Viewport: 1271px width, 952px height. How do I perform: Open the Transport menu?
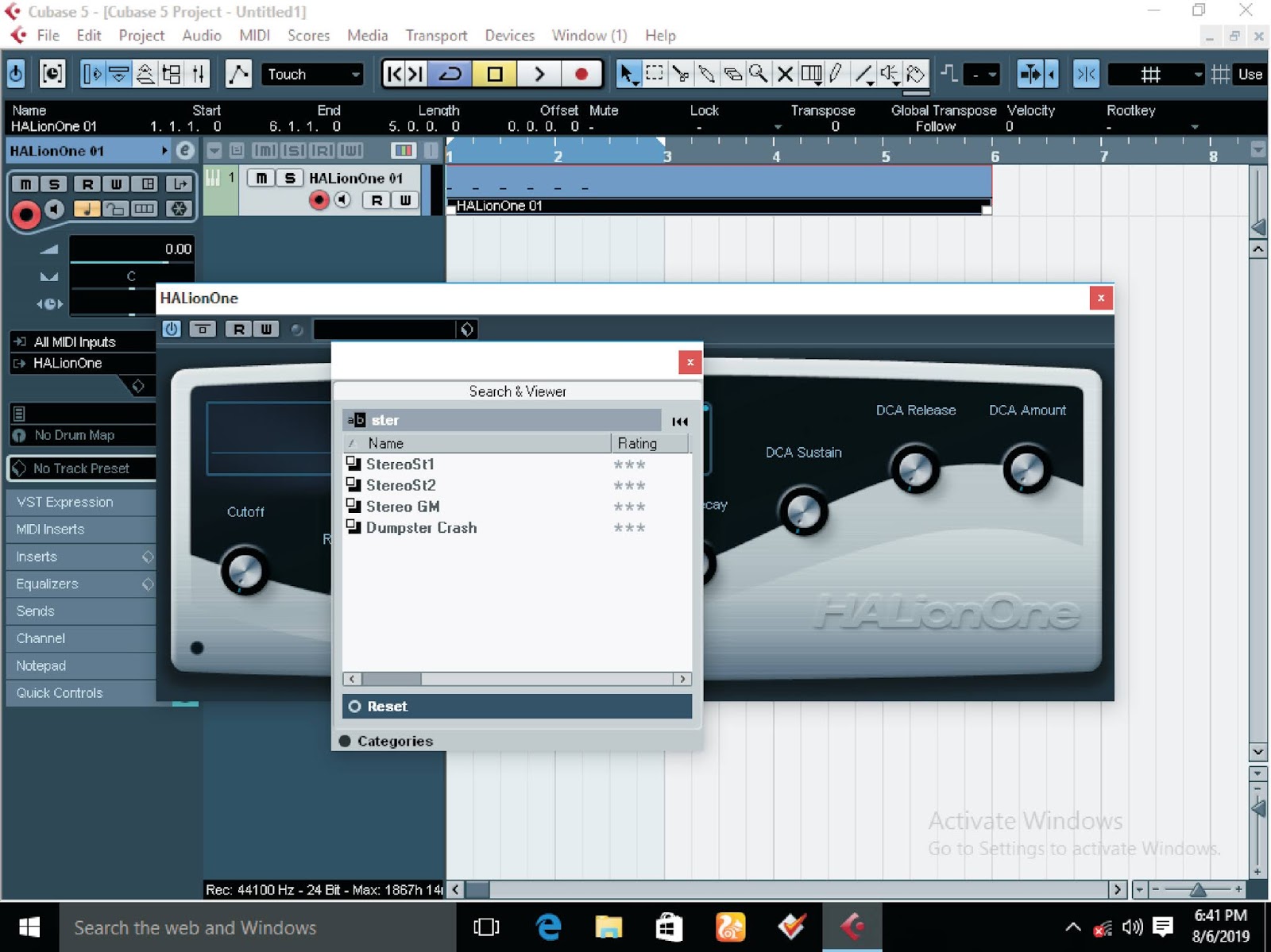pyautogui.click(x=436, y=35)
